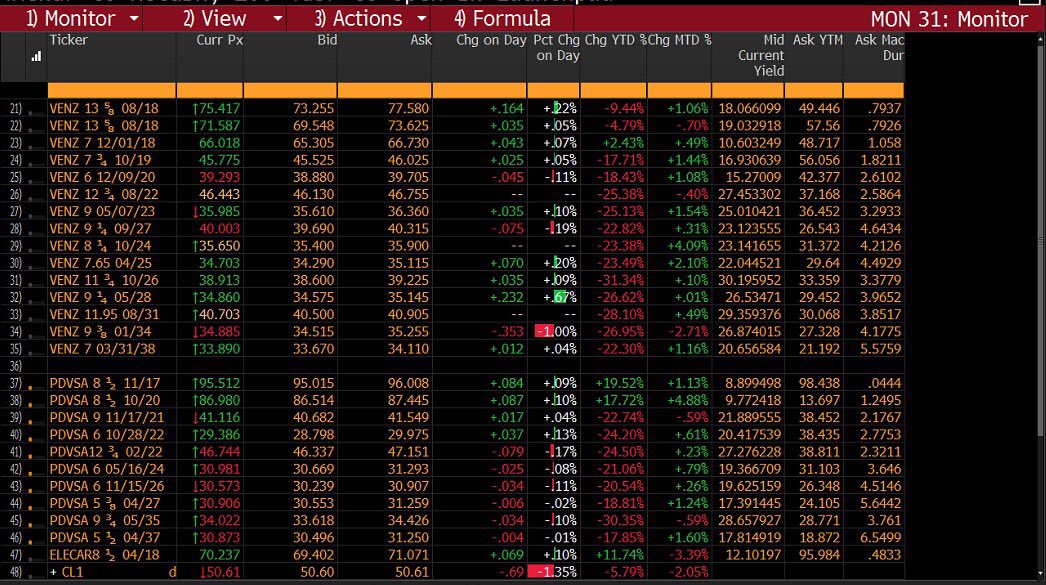1046x585 pixels.
Task: Click the +.67% percent change cell
Action: [560, 298]
